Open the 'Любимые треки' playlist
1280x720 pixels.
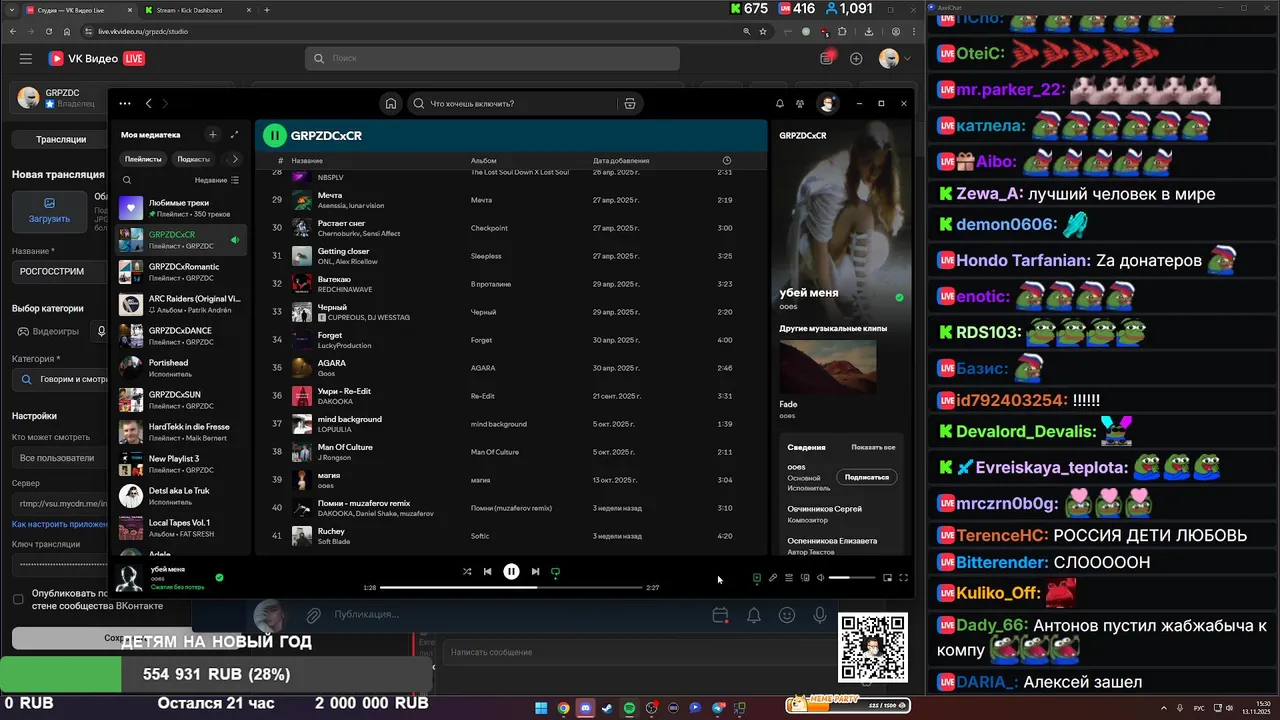click(x=181, y=208)
